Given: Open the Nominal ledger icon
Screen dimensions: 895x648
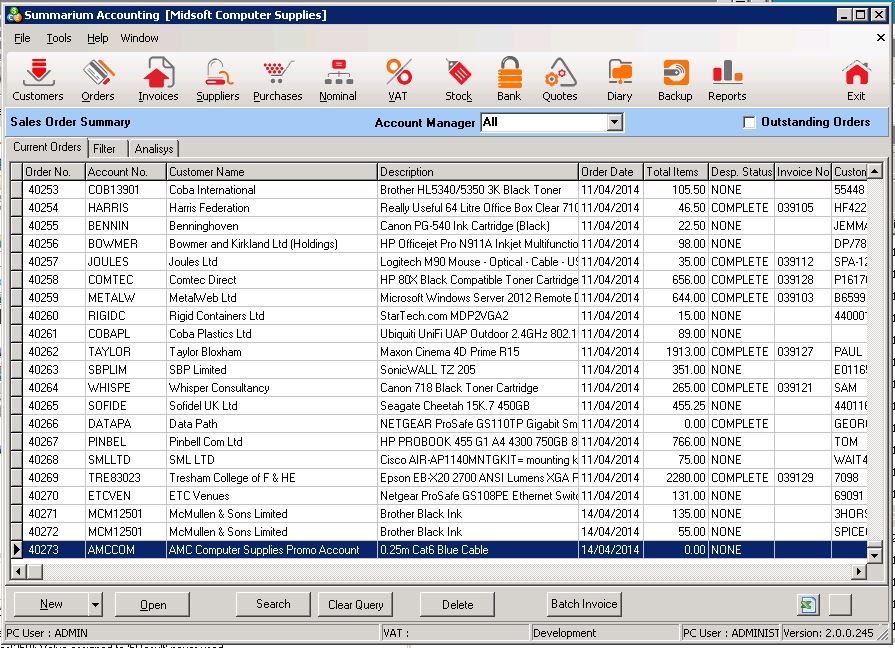Looking at the screenshot, I should [x=338, y=80].
